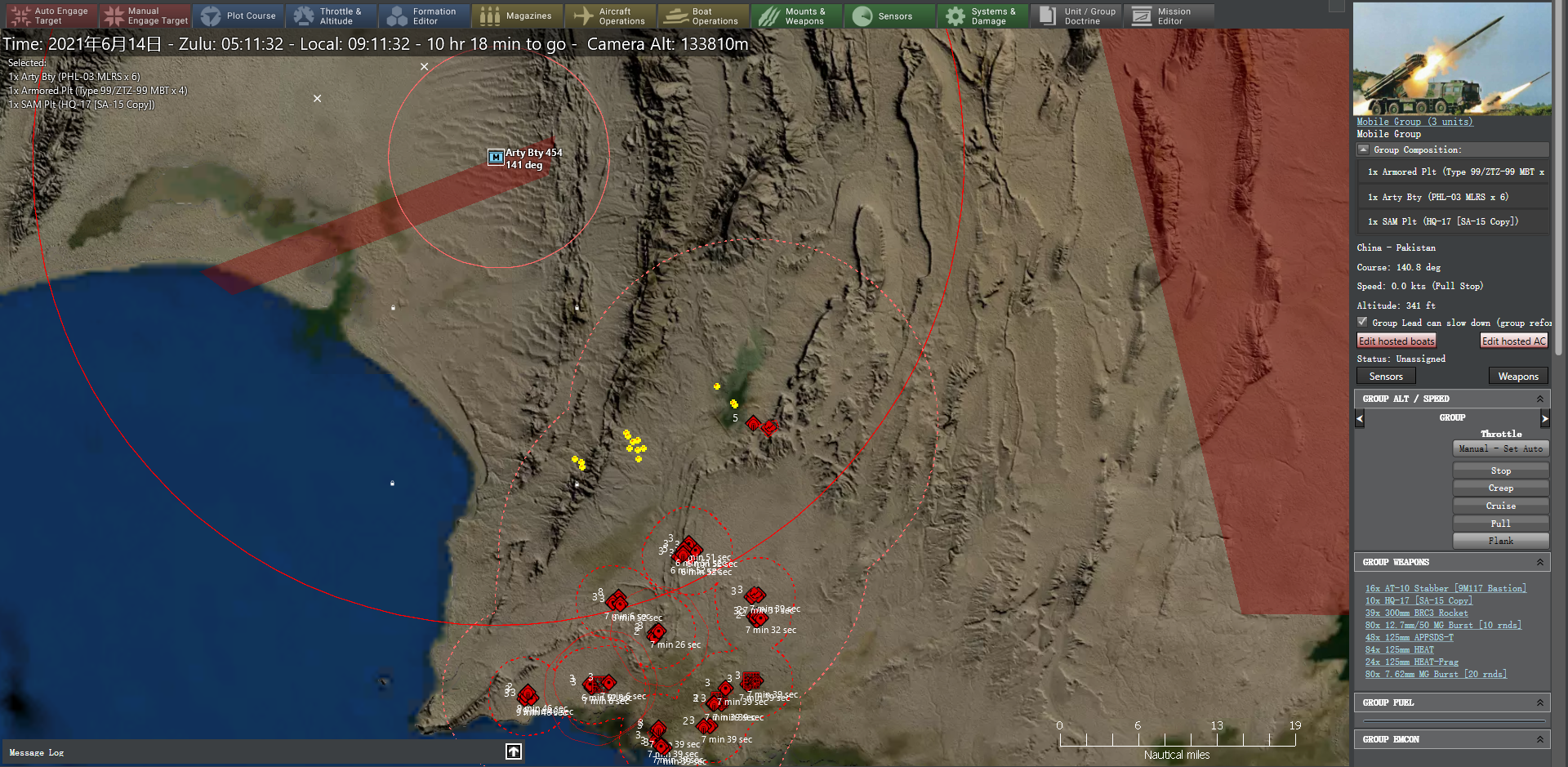This screenshot has height=767, width=1568.
Task: Open the 125mm APFSDS-T weapon link
Action: [1409, 637]
